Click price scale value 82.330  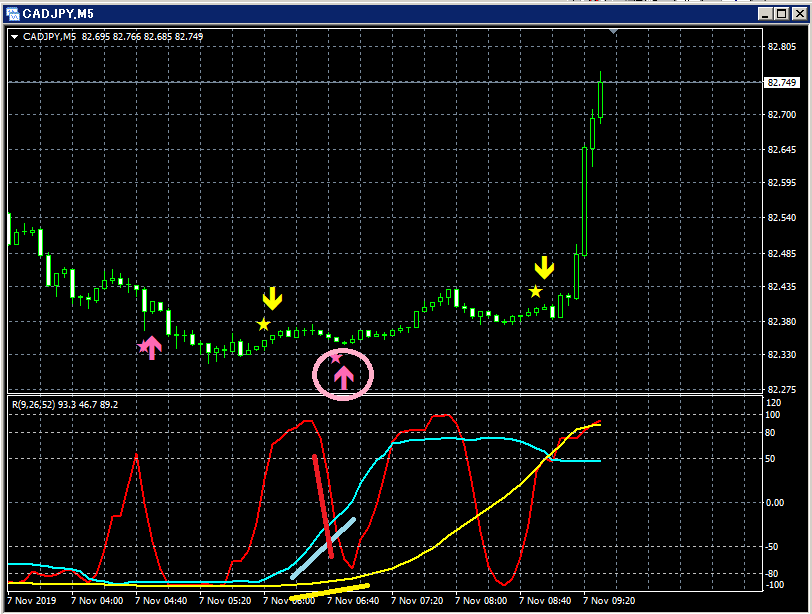tap(782, 355)
